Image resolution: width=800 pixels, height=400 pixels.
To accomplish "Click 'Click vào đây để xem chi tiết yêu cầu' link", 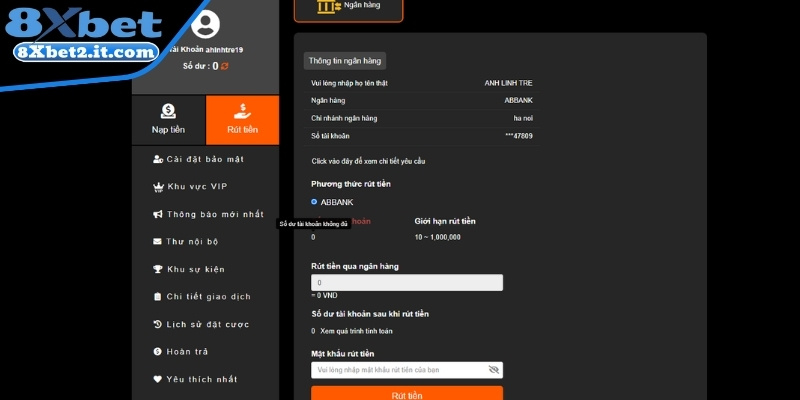I will [x=368, y=161].
